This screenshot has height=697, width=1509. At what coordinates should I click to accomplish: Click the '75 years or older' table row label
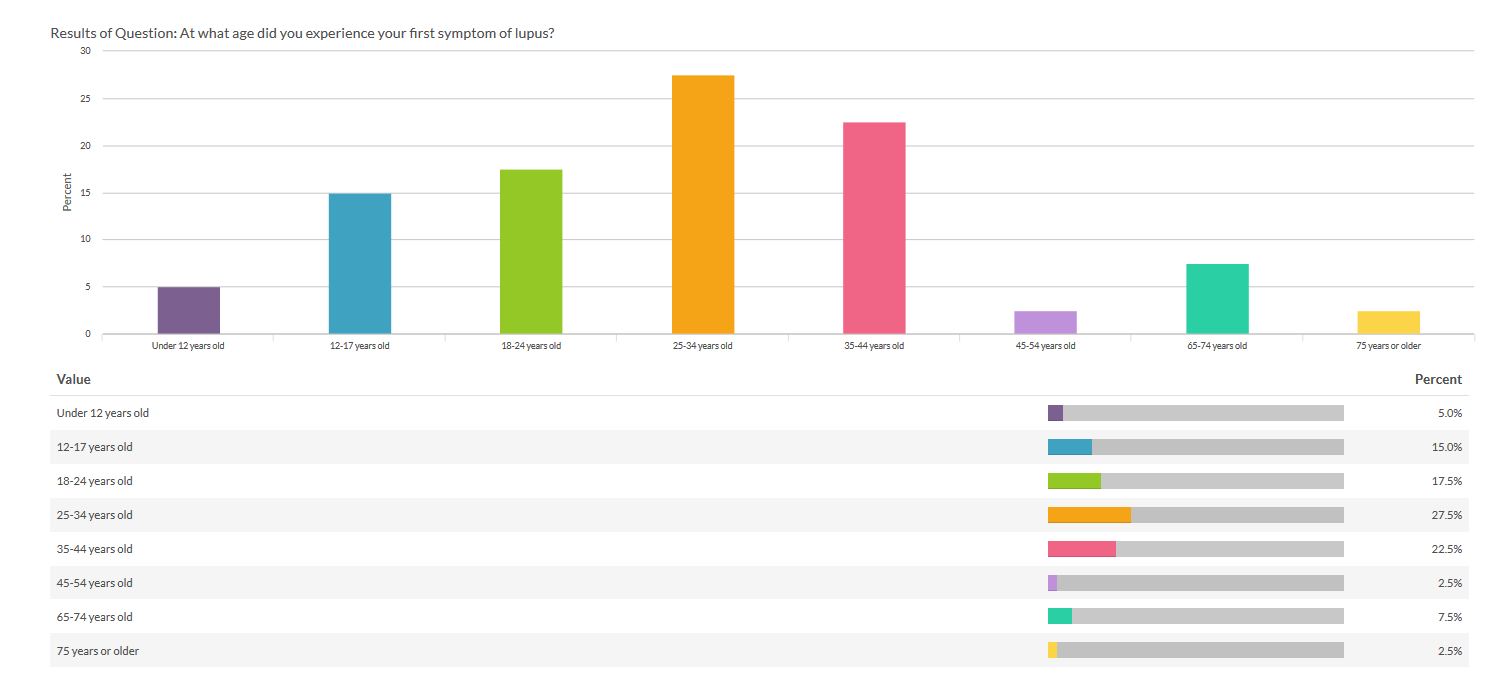pyautogui.click(x=98, y=651)
